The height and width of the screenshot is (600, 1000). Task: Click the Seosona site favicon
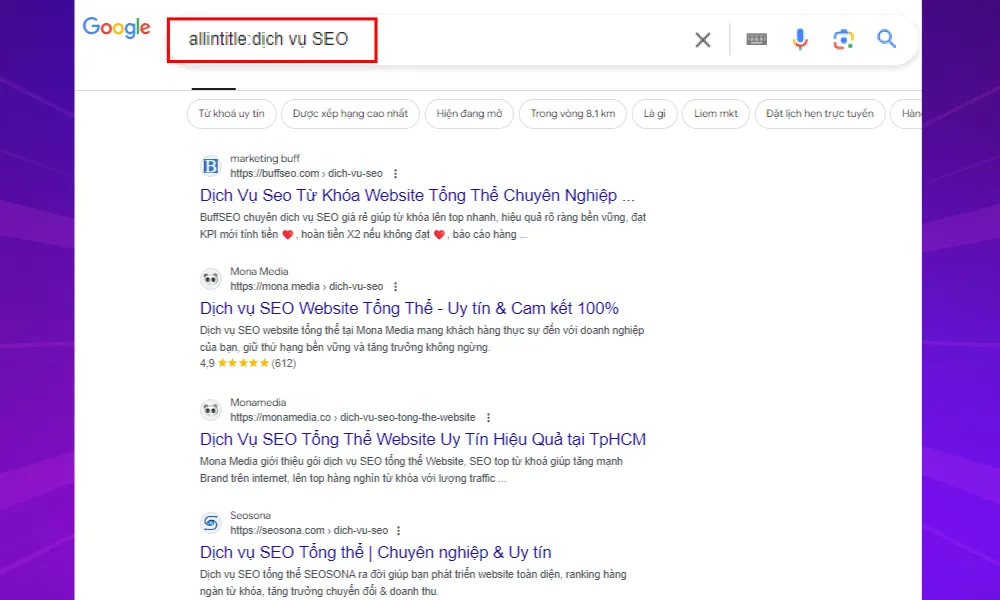(210, 523)
